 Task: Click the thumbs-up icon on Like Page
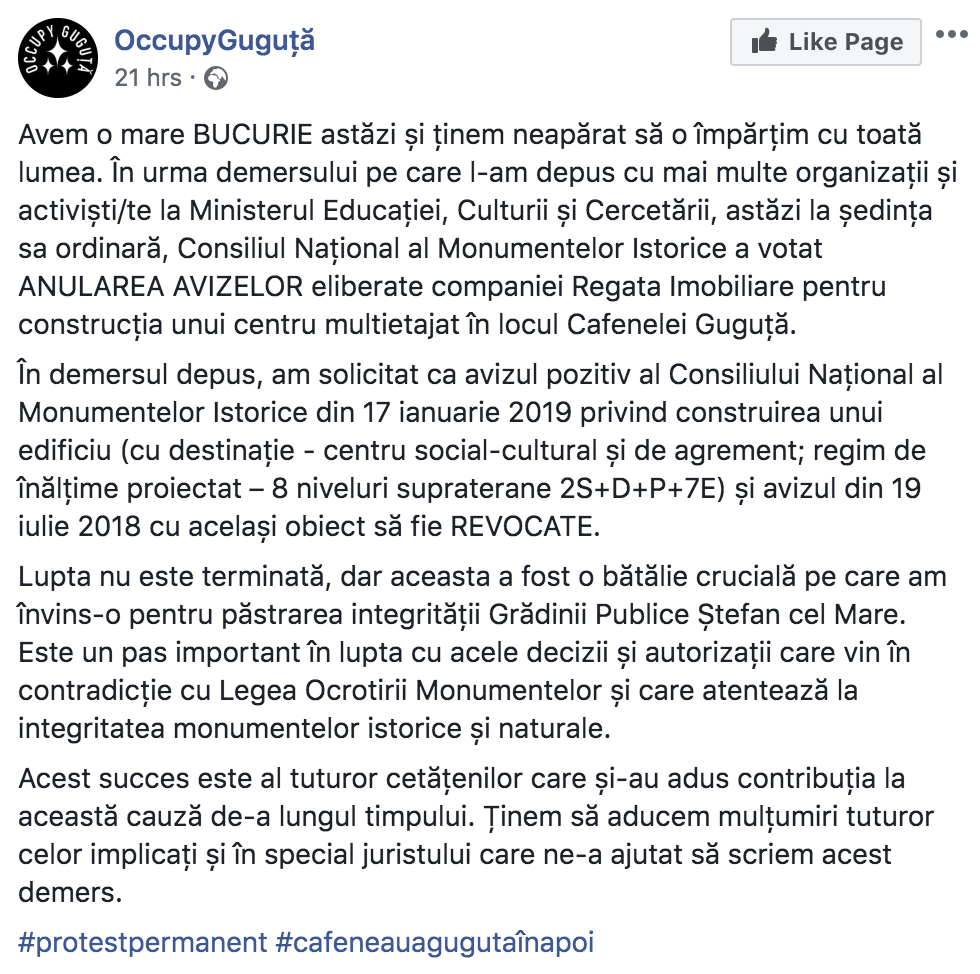click(x=765, y=42)
